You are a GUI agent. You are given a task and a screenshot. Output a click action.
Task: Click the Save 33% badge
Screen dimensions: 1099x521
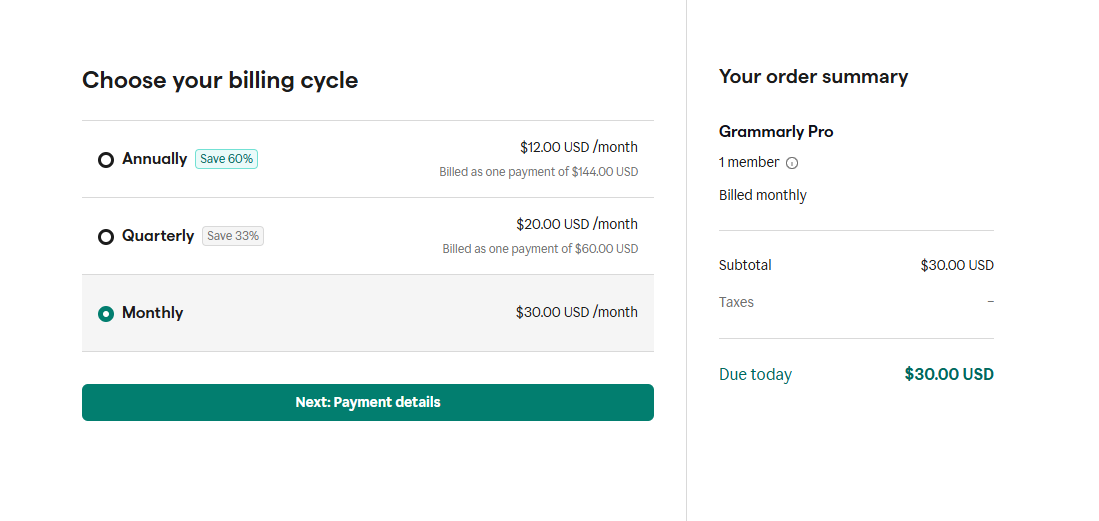233,236
